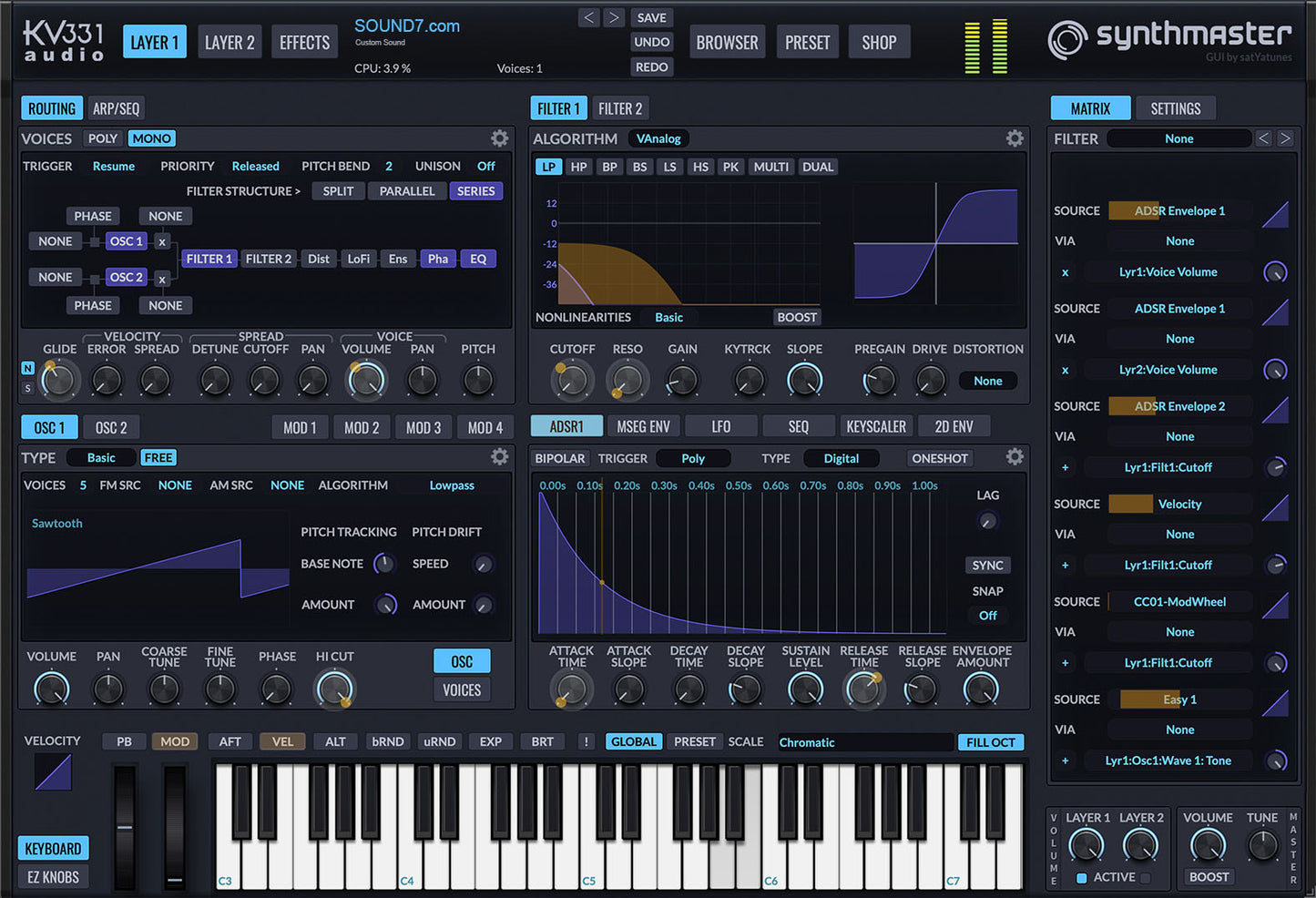1316x898 pixels.
Task: Click the filter Reso knob
Action: (627, 381)
